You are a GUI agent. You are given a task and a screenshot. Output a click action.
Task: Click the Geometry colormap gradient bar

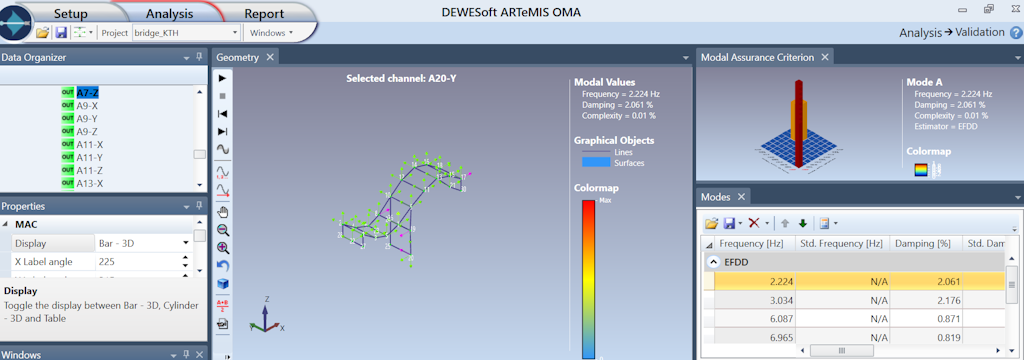pyautogui.click(x=588, y=280)
